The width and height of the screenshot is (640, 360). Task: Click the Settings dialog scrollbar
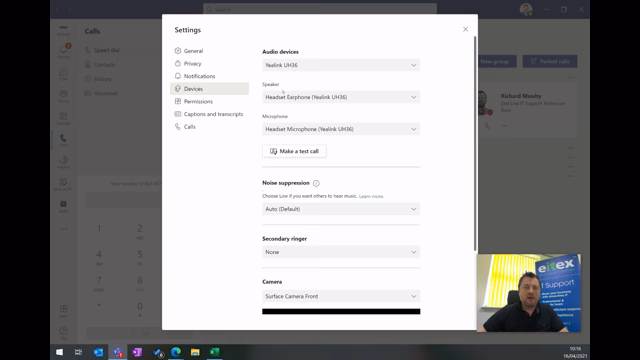(475, 143)
